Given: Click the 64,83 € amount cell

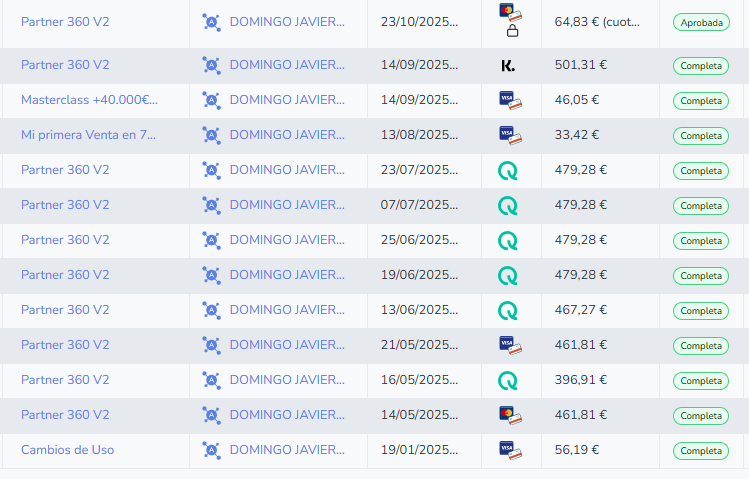Looking at the screenshot, I should click(597, 21).
